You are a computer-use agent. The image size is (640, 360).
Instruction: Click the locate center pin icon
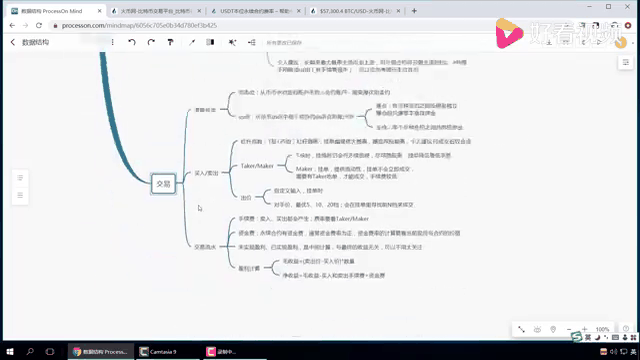553,329
